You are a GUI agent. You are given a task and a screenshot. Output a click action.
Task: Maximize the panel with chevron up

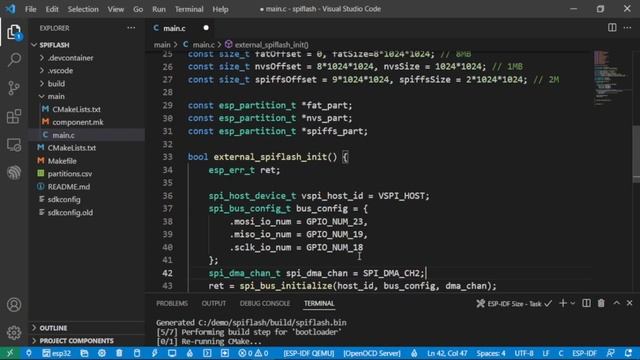click(x=616, y=303)
